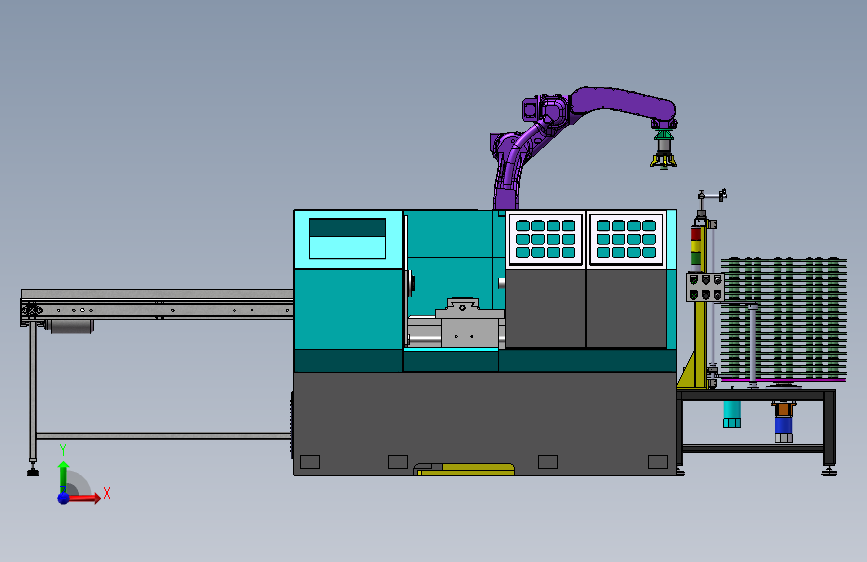This screenshot has width=867, height=562.
Task: Select the left keypad panel on machine
Action: (545, 239)
